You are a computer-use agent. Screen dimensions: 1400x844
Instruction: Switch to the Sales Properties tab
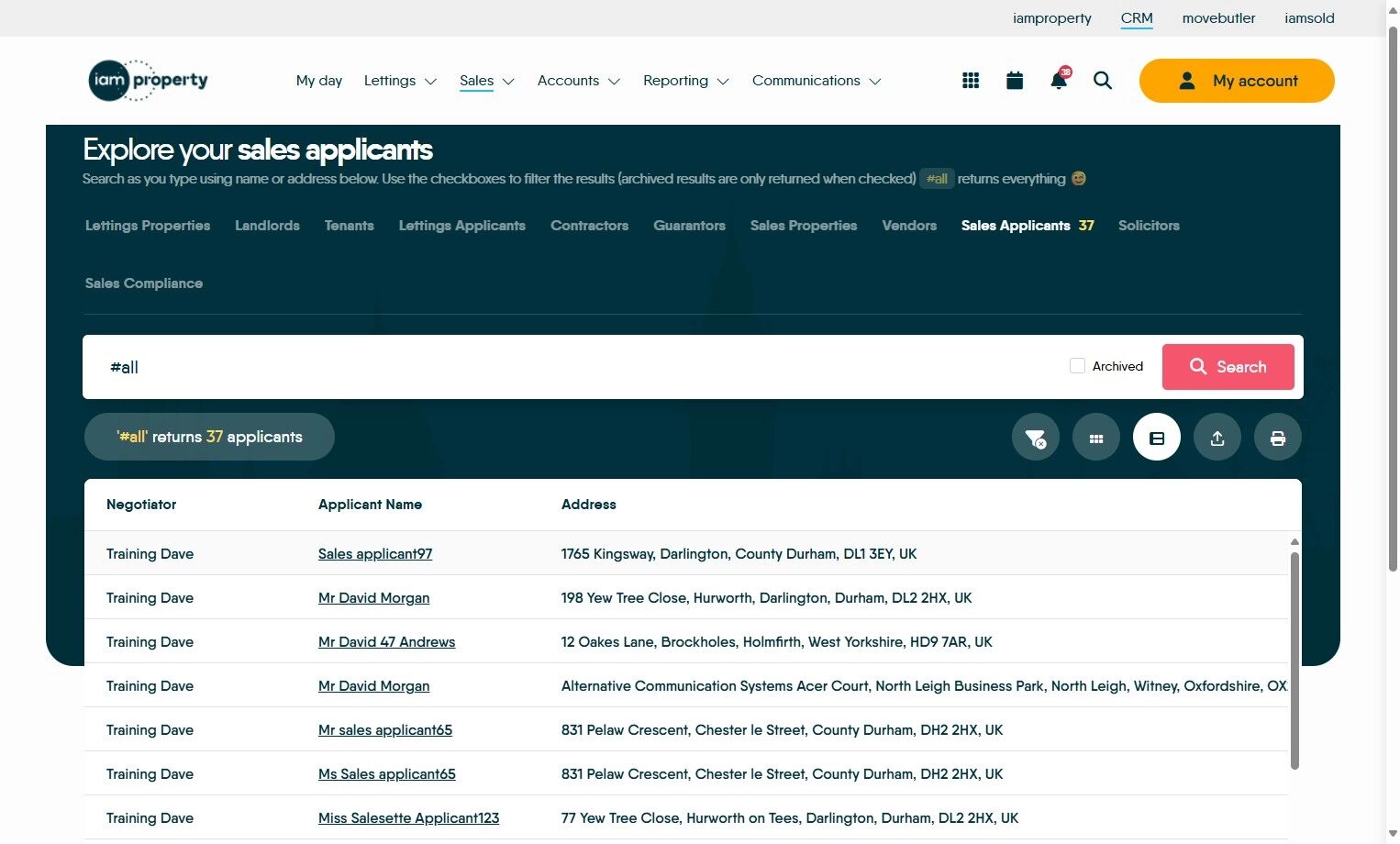coord(804,226)
